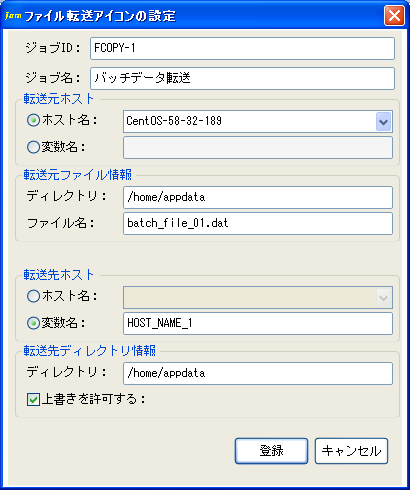Click the 登録 button
The image size is (410, 490).
click(x=271, y=451)
